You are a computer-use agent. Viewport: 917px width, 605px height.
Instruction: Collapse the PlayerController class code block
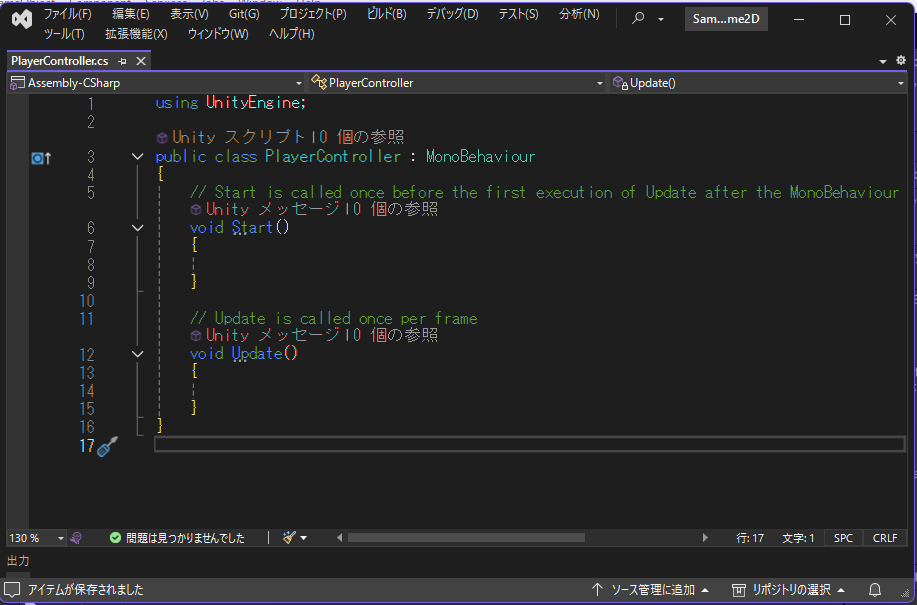pyautogui.click(x=138, y=157)
